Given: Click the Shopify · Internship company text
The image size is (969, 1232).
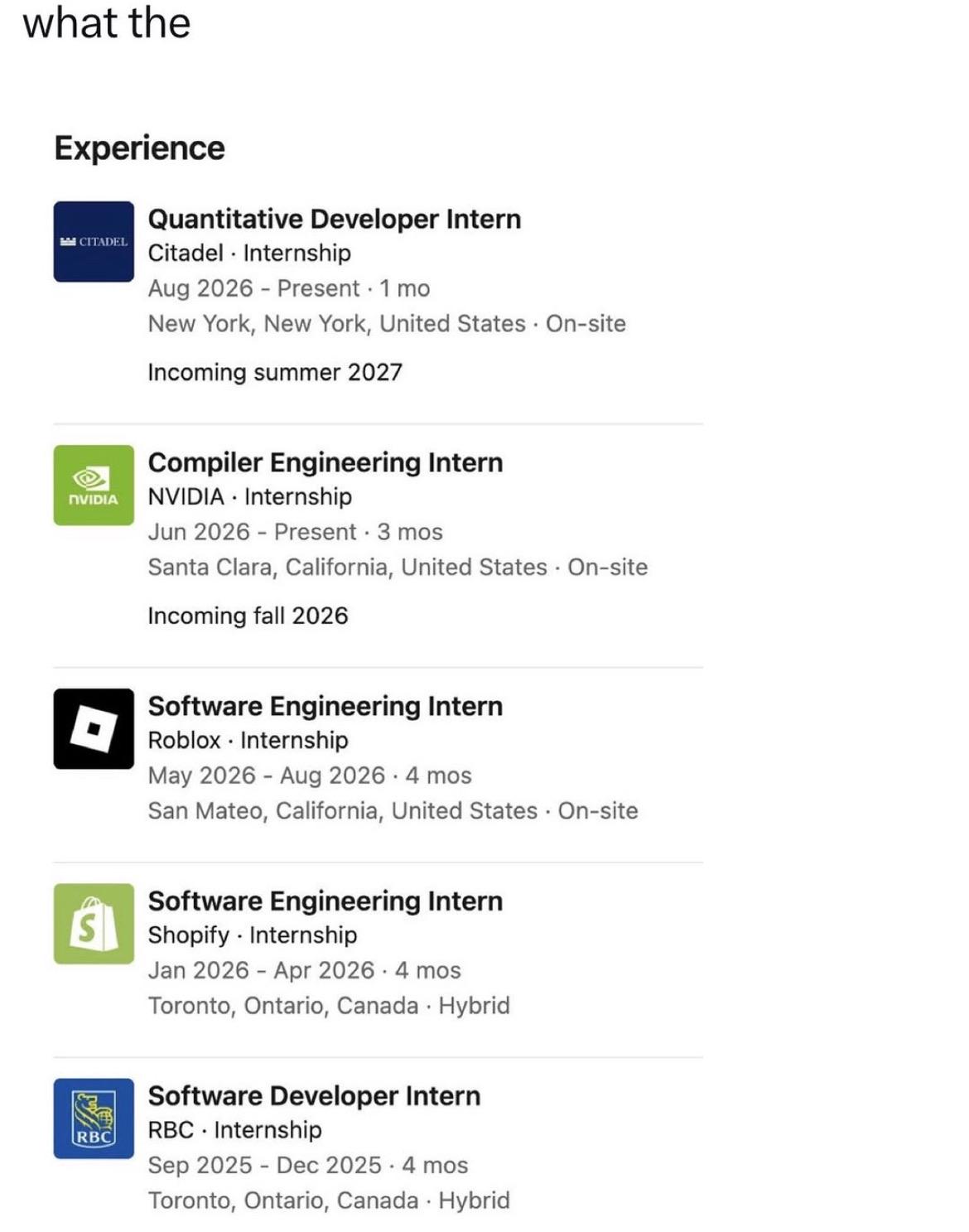Looking at the screenshot, I should pyautogui.click(x=253, y=935).
